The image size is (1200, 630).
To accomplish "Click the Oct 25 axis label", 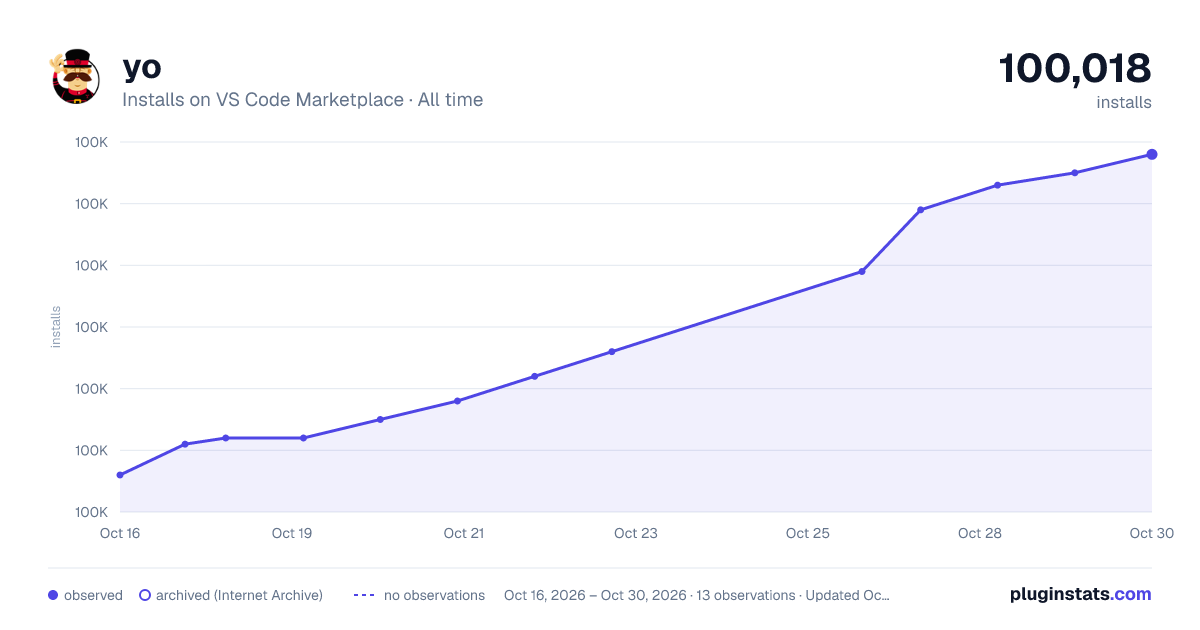I will point(808,533).
